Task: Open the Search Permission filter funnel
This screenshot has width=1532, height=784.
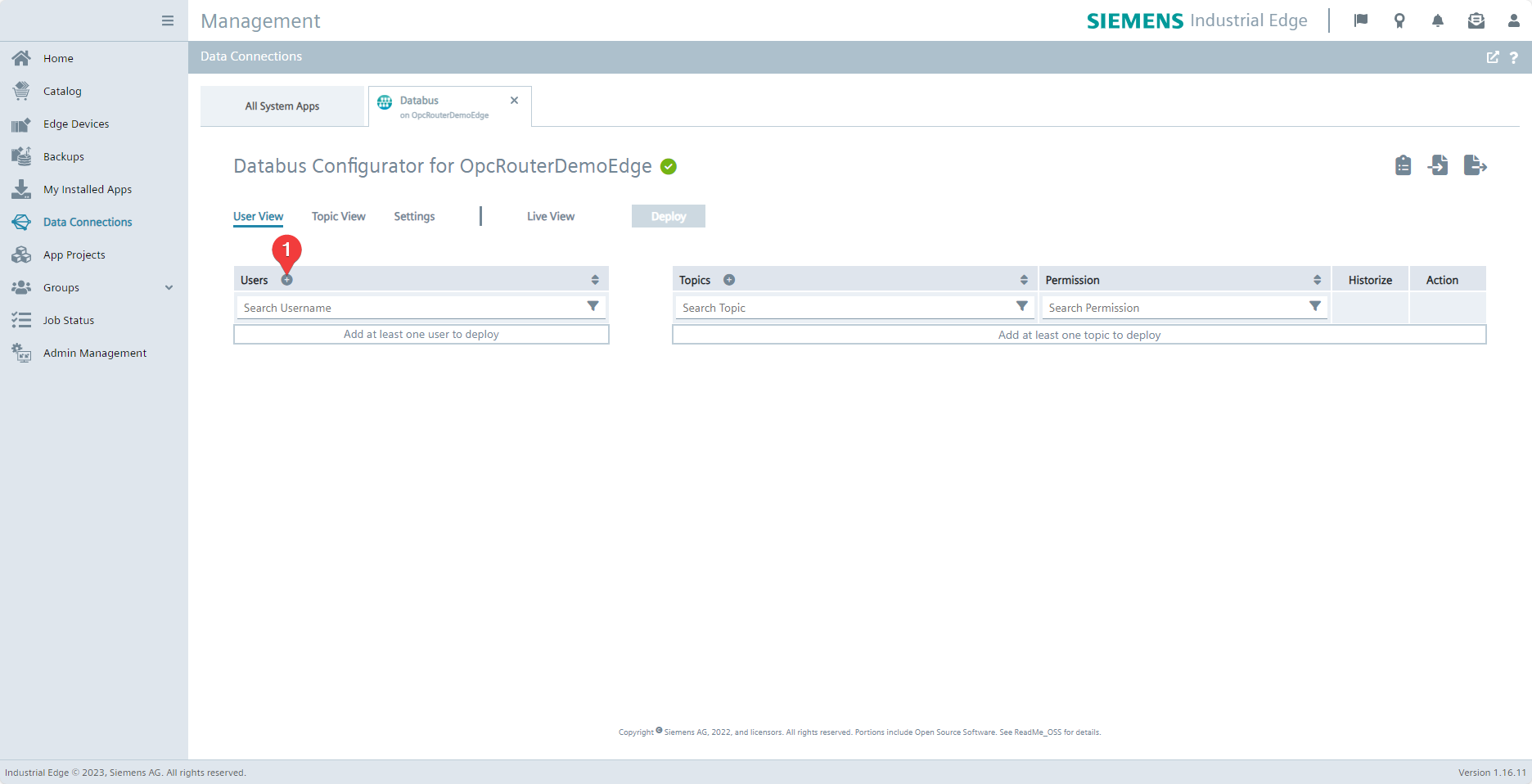Action: coord(1314,307)
